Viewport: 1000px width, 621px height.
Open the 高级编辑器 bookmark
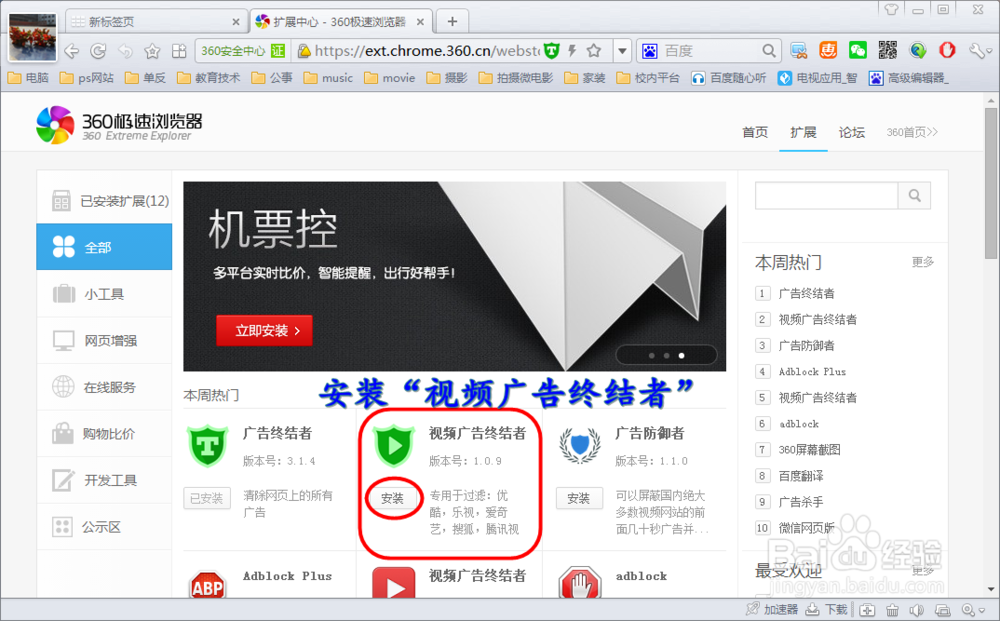click(x=909, y=78)
